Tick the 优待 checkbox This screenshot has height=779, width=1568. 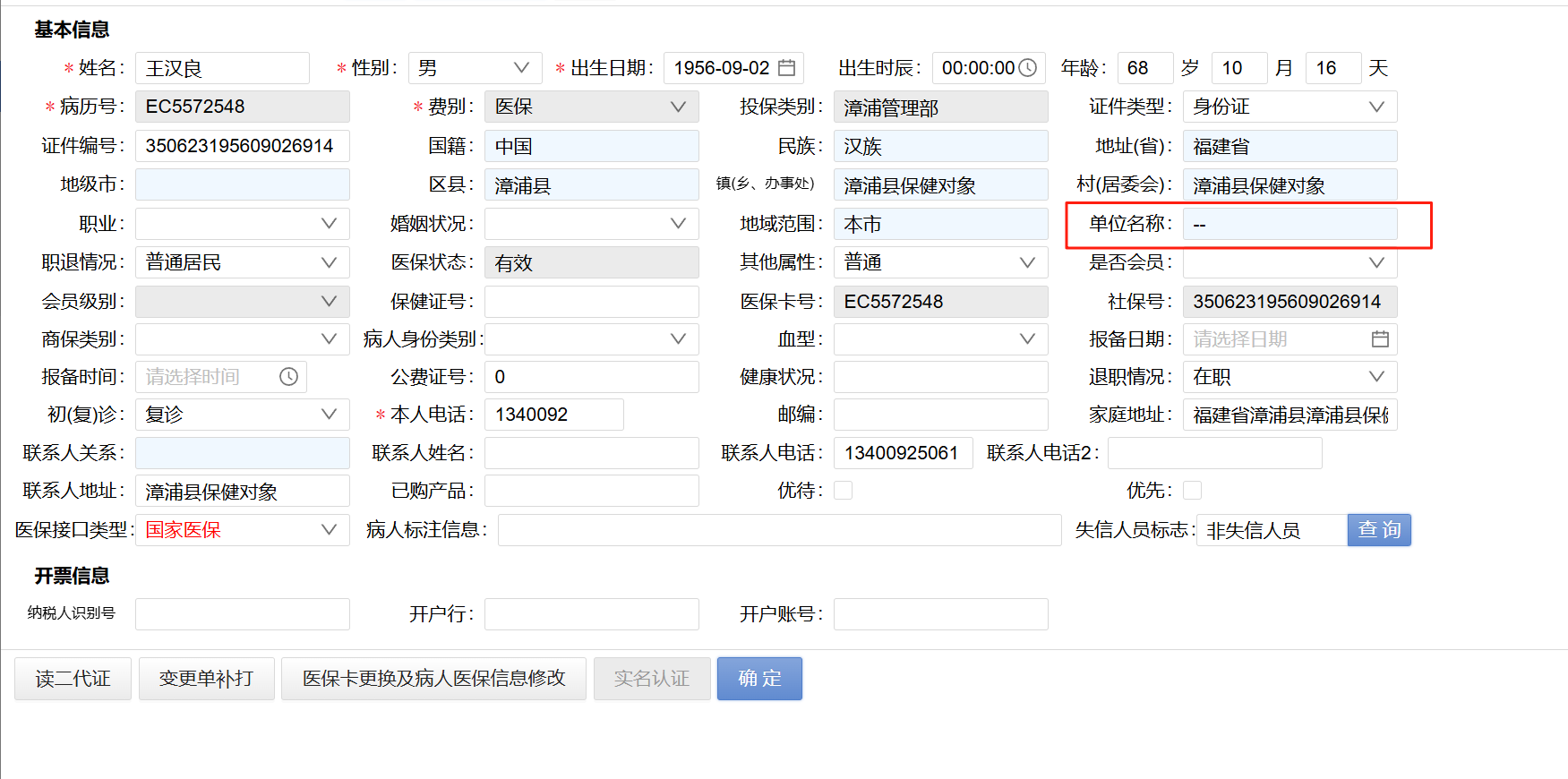843,491
